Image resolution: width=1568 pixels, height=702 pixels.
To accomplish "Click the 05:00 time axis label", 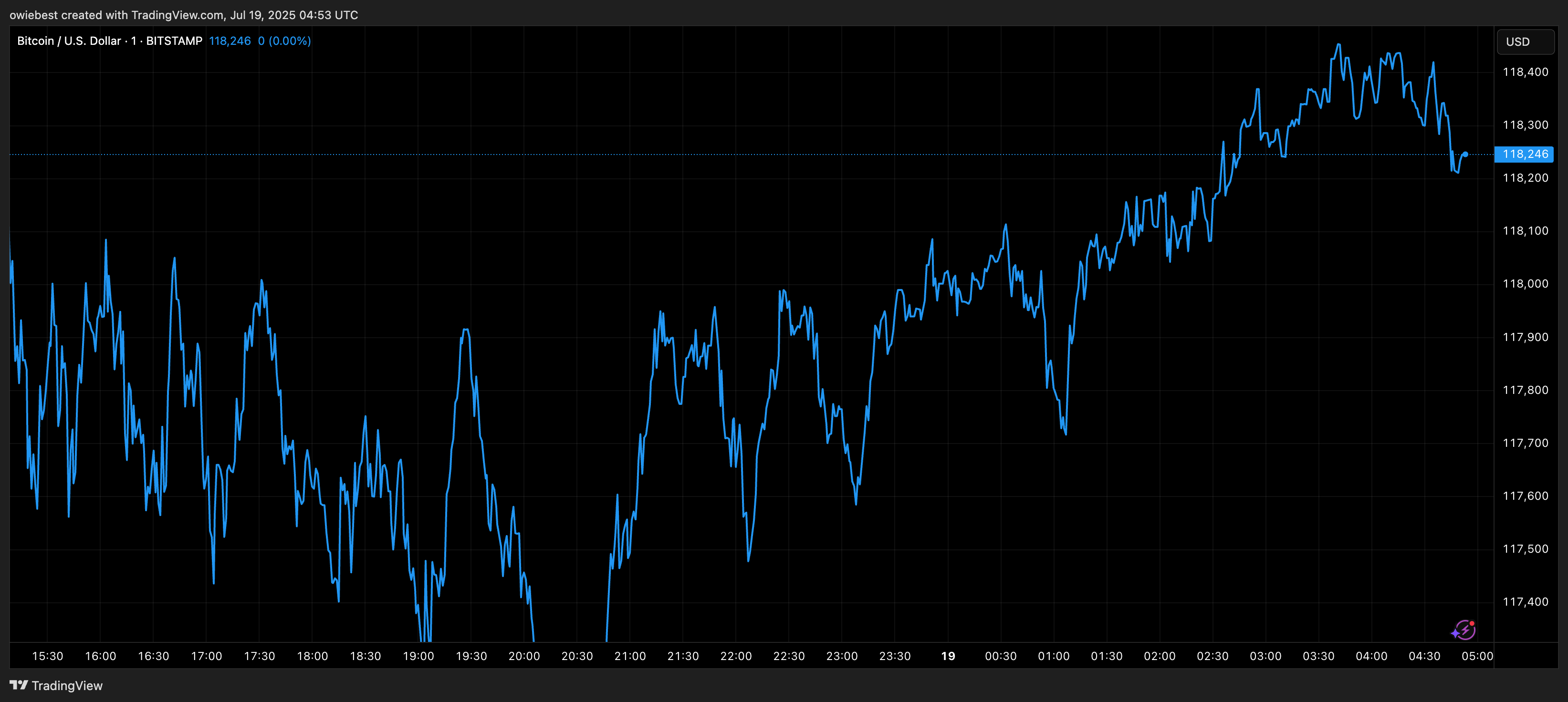I will pos(1477,656).
